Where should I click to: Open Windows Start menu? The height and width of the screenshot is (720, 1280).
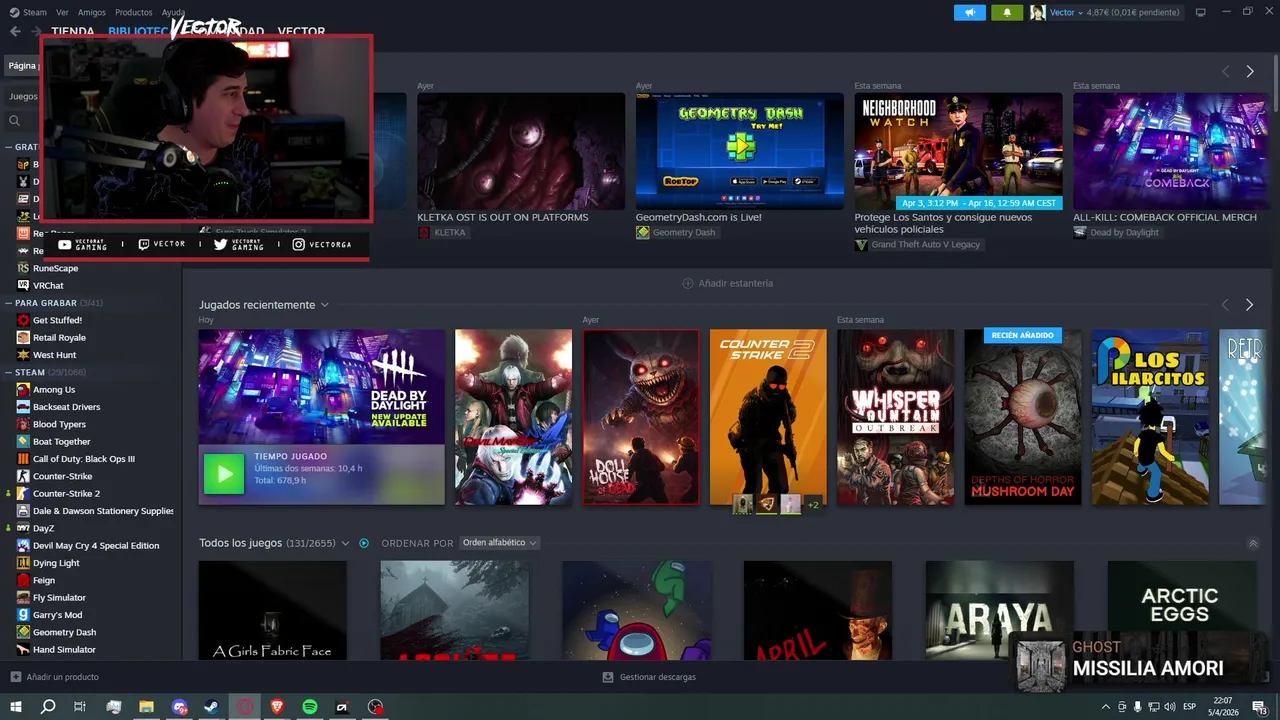(x=16, y=707)
